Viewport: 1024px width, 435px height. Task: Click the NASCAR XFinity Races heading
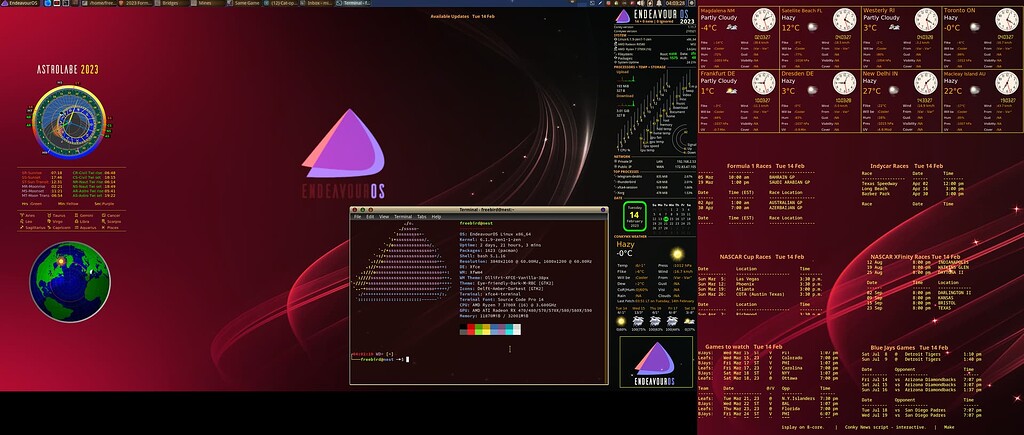click(915, 257)
